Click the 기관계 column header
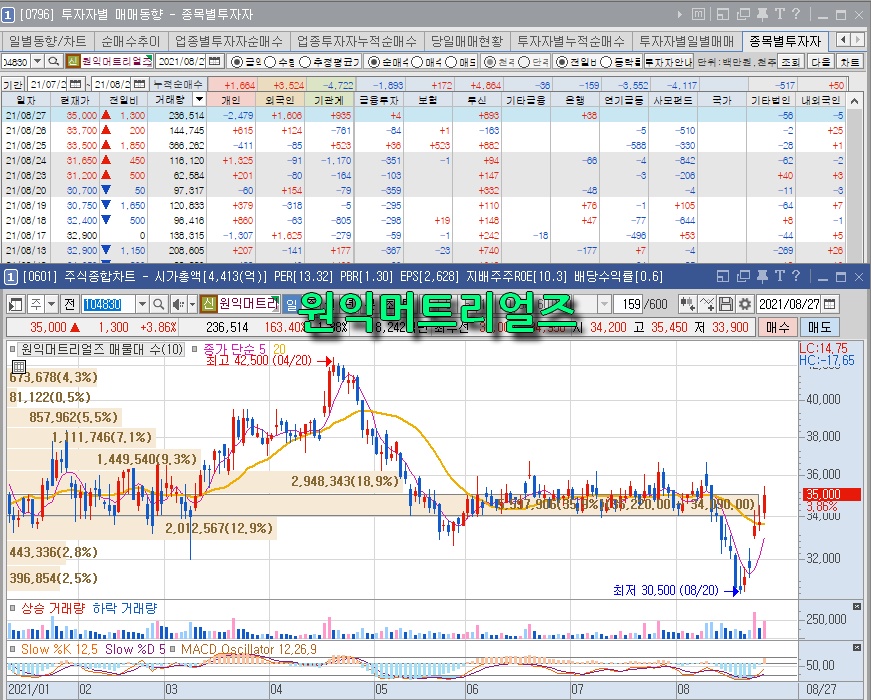The image size is (871, 700). pyautogui.click(x=329, y=100)
